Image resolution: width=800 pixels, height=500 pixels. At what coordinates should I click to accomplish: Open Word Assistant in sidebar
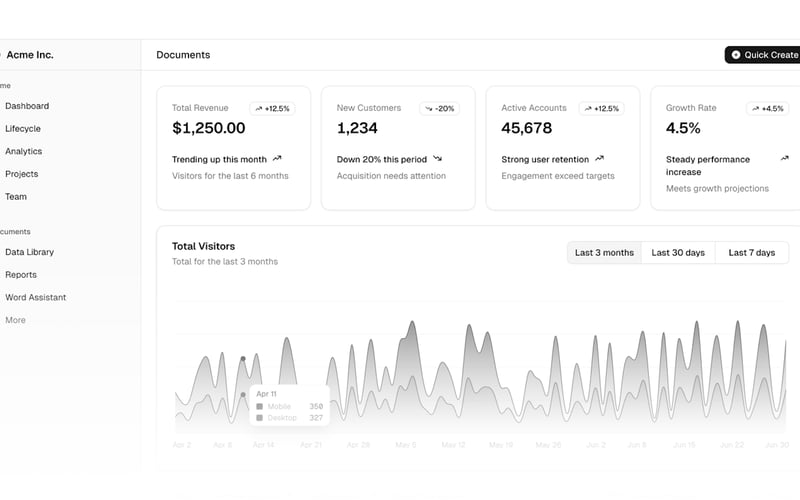pos(36,297)
